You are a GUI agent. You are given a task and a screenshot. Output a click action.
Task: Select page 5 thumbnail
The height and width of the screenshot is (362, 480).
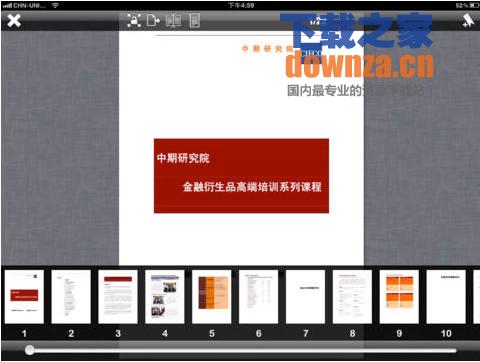click(x=212, y=297)
